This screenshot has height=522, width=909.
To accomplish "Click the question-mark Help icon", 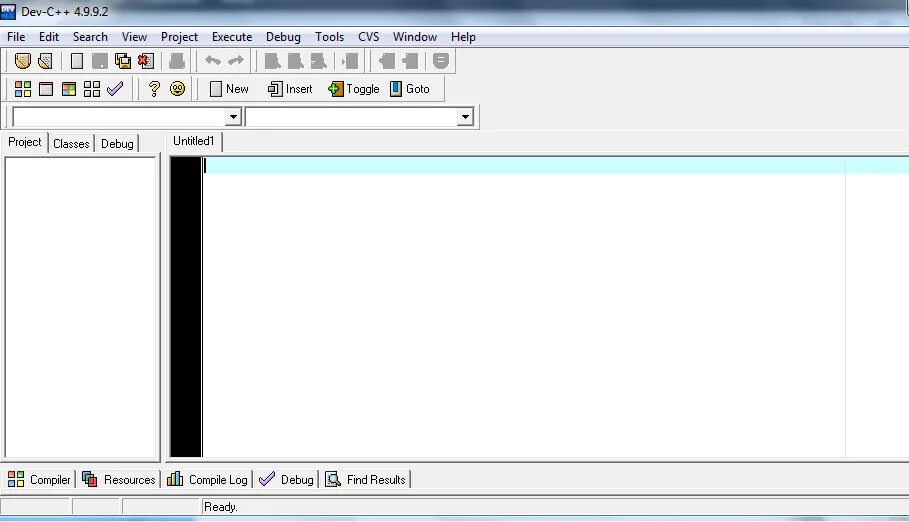I will tap(154, 89).
